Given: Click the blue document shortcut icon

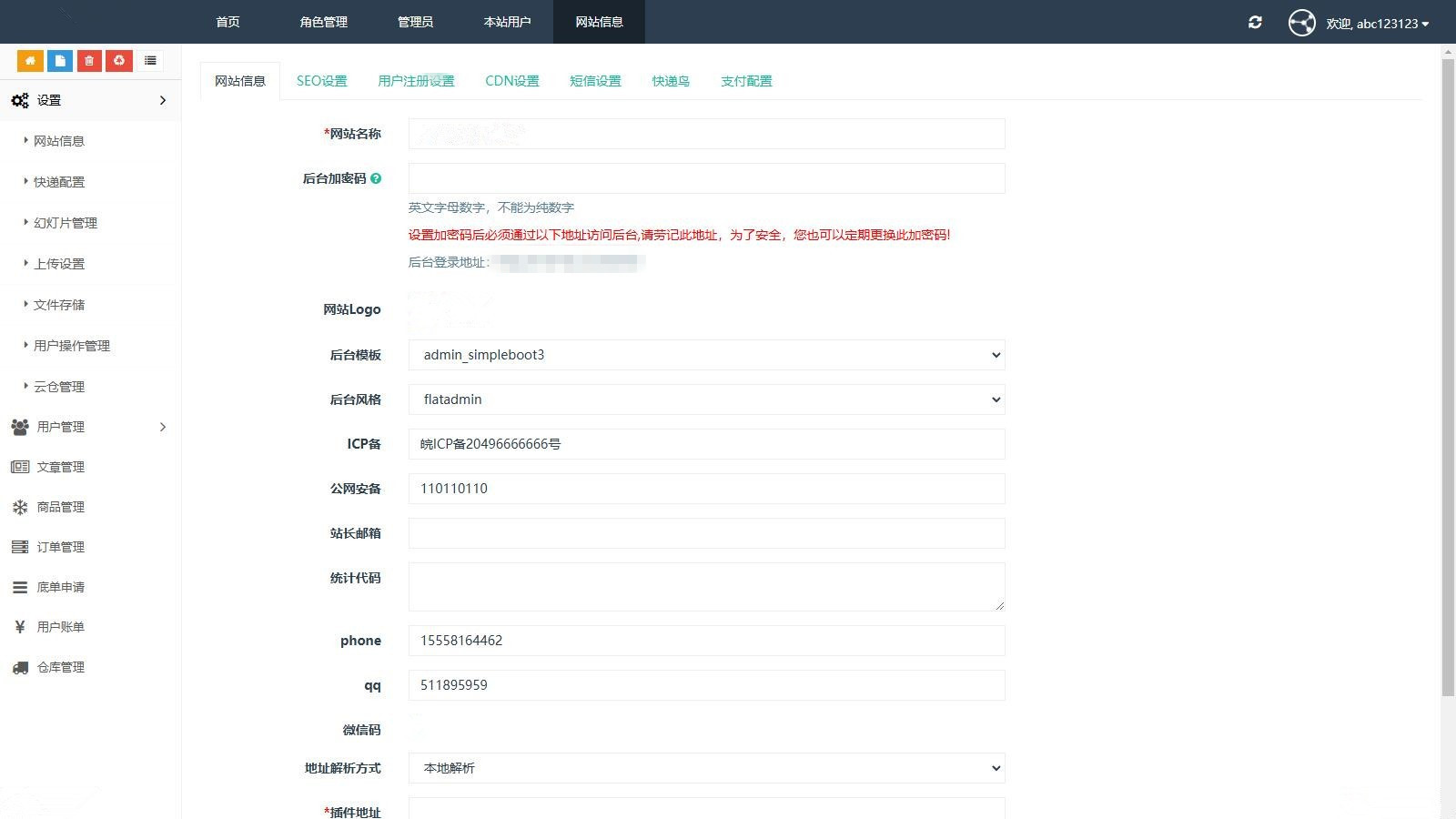Looking at the screenshot, I should coord(60,61).
